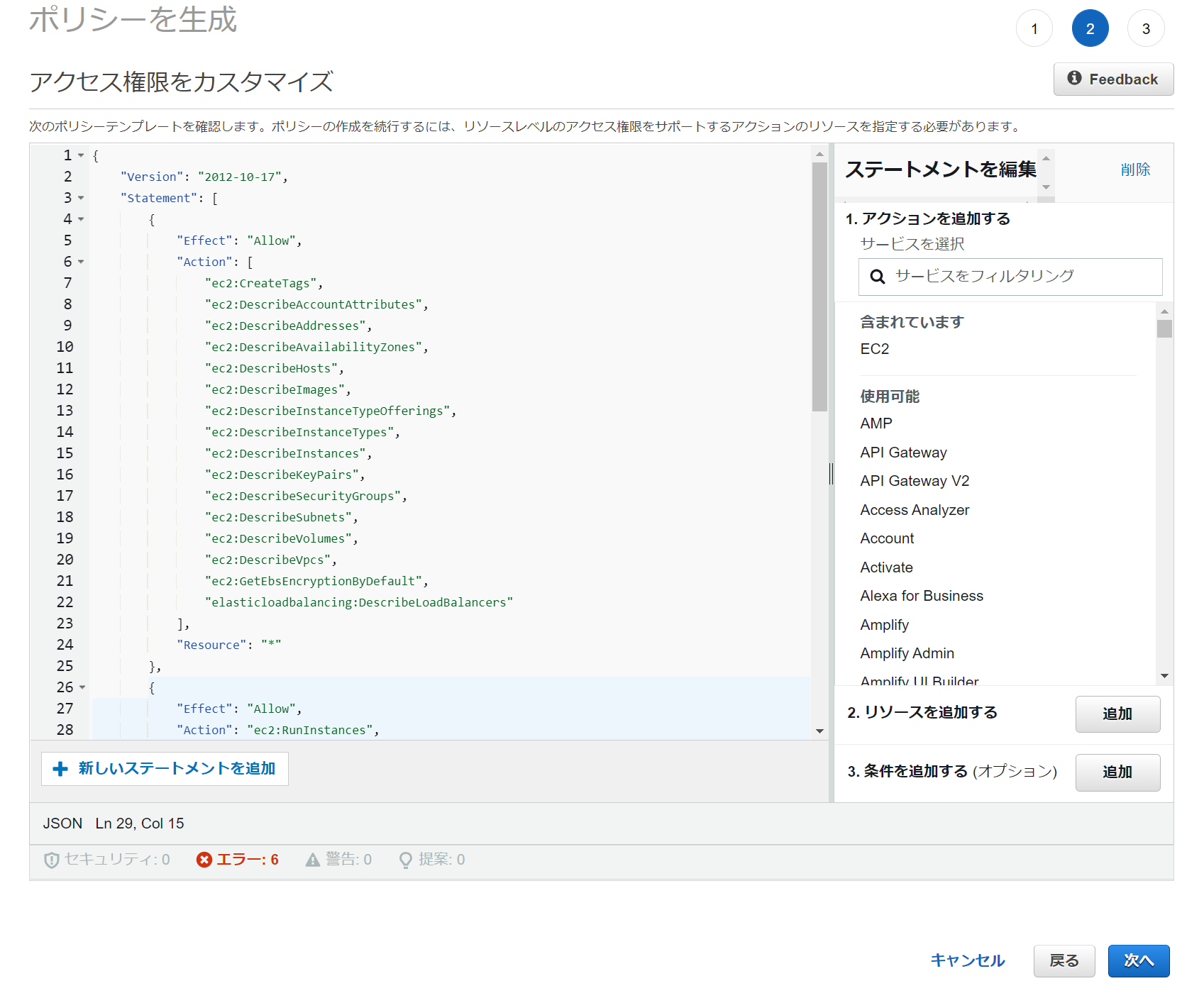Click the suggestion lightbulb icon
The width and height of the screenshot is (1204, 998).
coord(406,860)
